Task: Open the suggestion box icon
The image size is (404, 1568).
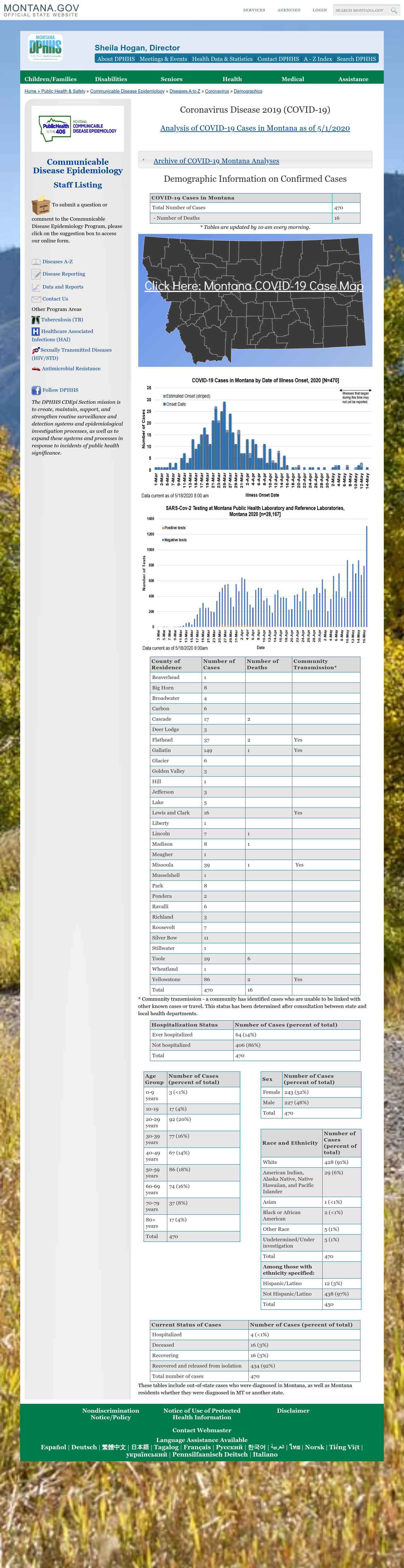Action: click(41, 205)
